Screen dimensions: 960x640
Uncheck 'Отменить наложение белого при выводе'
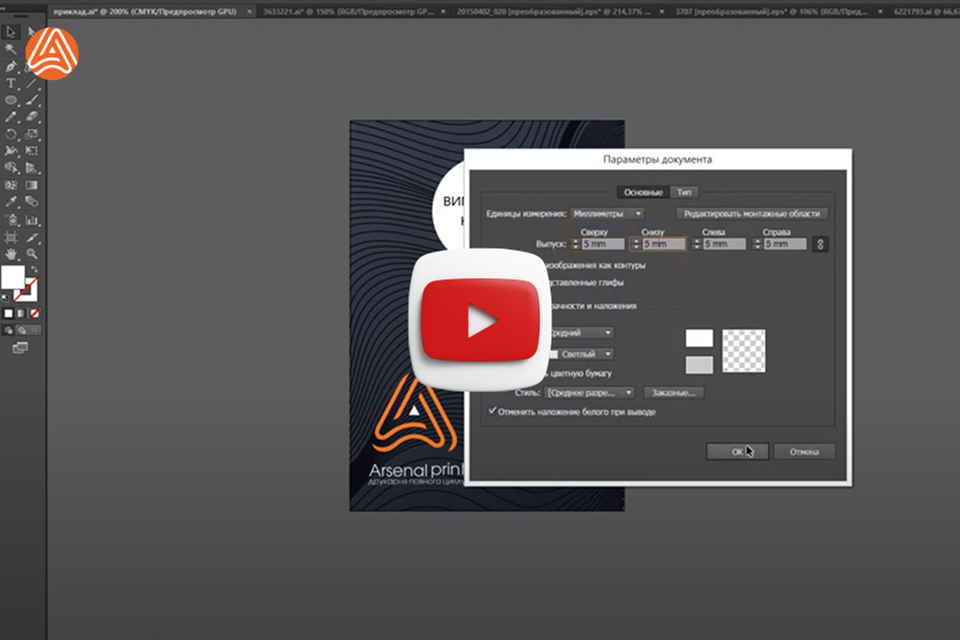492,411
